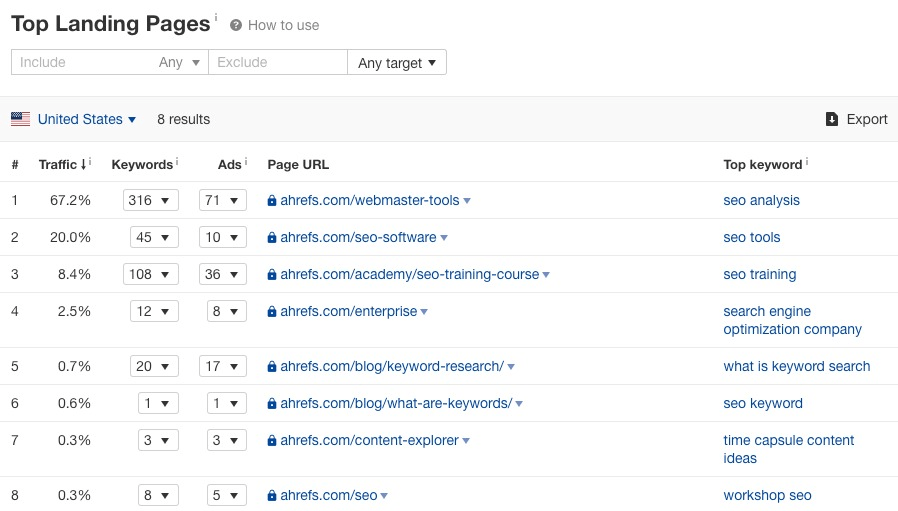Image resolution: width=898 pixels, height=511 pixels.
Task: Focus the Exclude filter field
Action: pos(278,62)
